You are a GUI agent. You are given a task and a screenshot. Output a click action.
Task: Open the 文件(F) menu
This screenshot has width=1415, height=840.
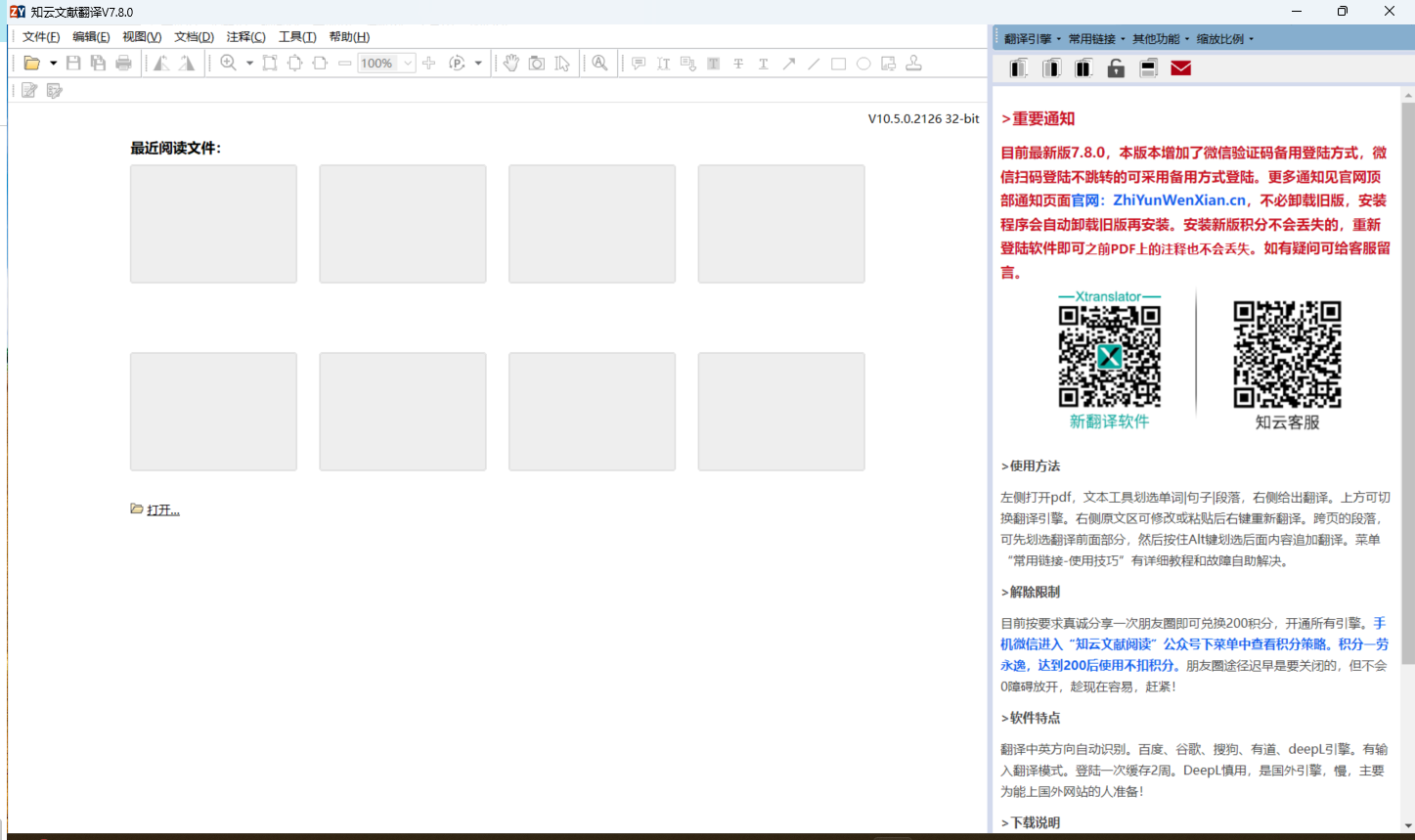(41, 37)
